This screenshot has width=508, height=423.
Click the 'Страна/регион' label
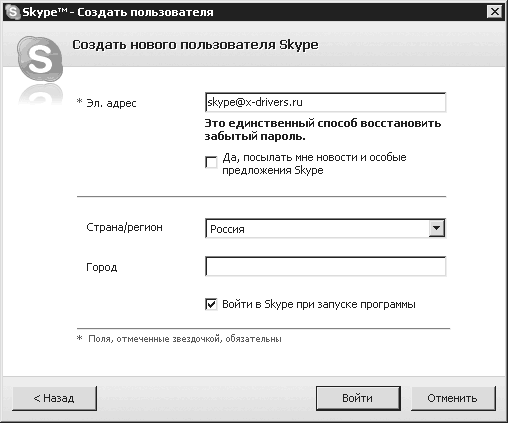124,227
